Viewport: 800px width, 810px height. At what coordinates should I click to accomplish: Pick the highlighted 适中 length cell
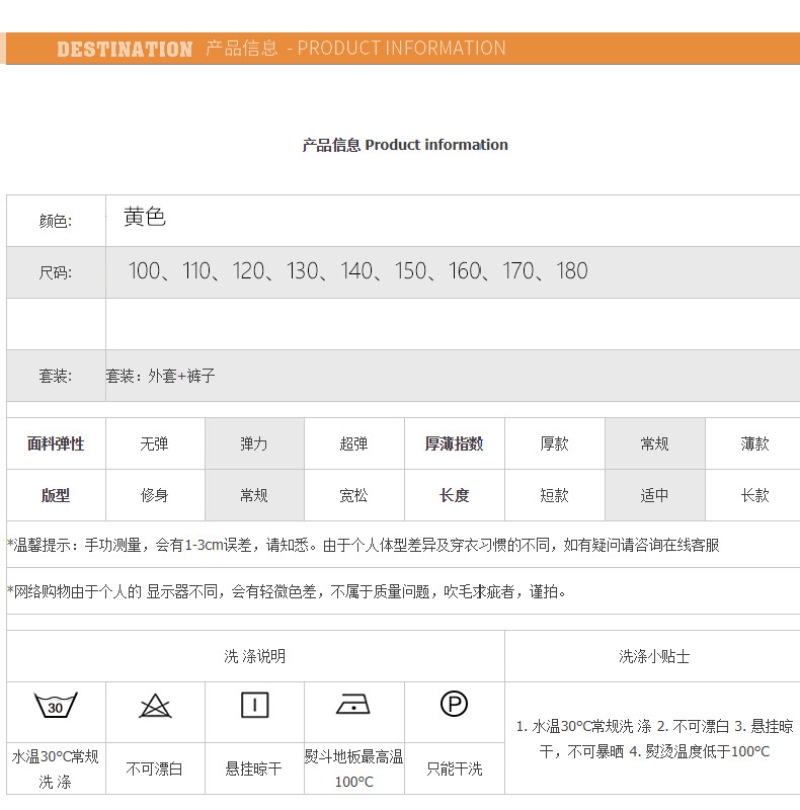coord(655,495)
